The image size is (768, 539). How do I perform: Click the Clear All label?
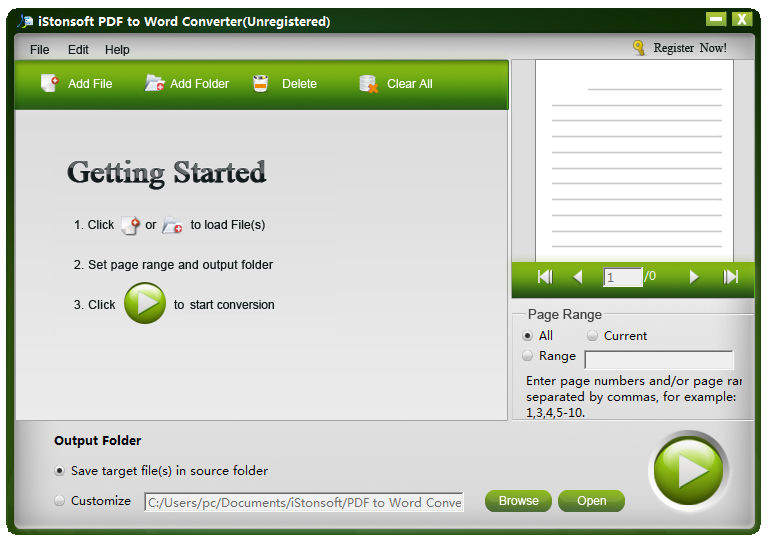click(409, 84)
